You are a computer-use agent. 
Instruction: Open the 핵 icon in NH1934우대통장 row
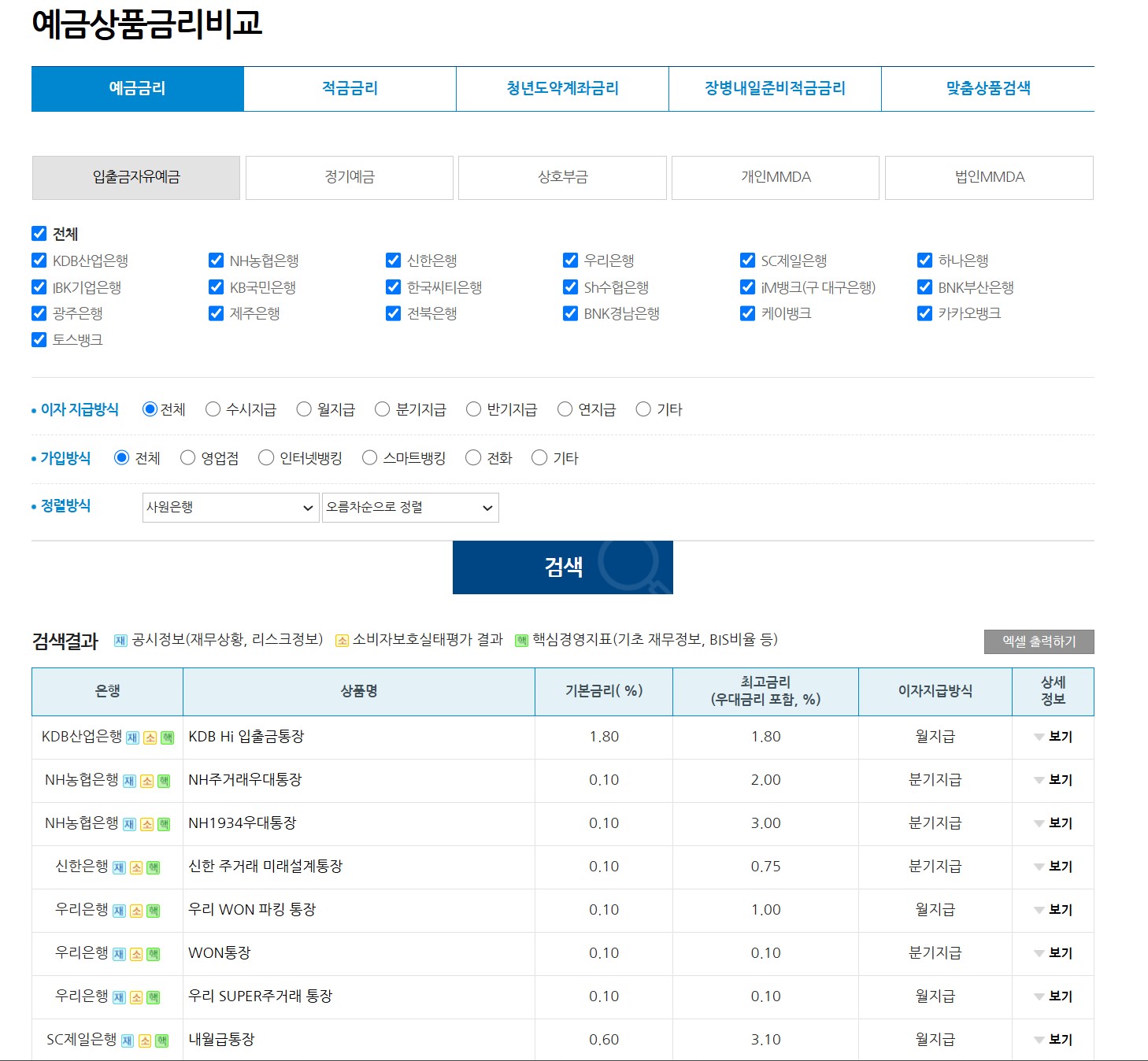click(164, 825)
